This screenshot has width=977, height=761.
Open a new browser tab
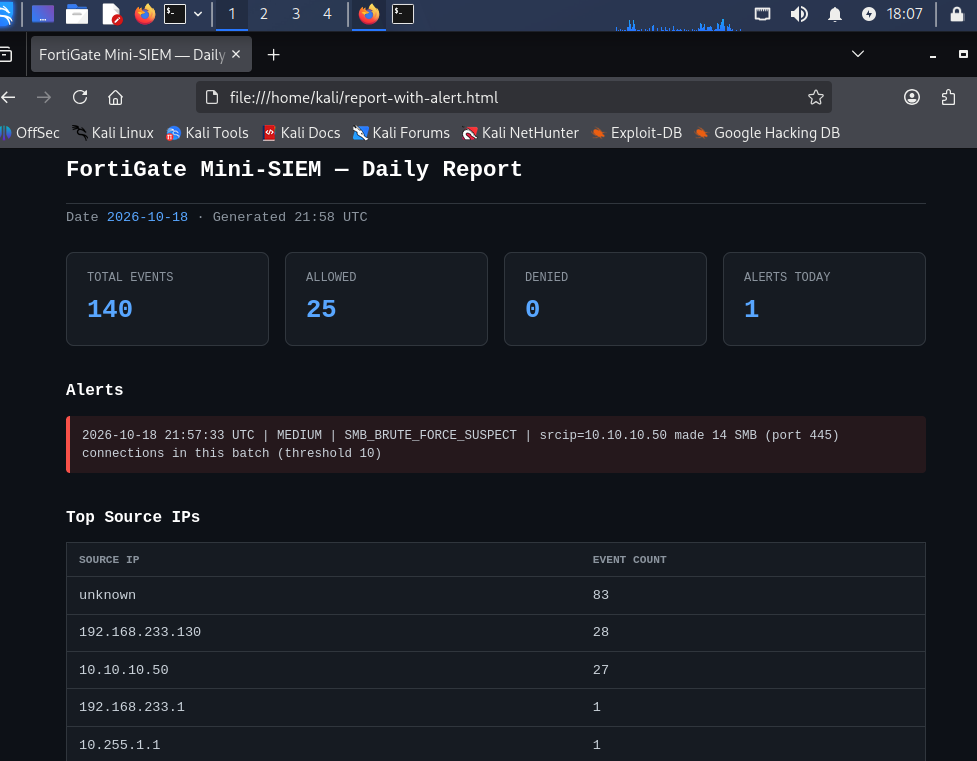273,55
